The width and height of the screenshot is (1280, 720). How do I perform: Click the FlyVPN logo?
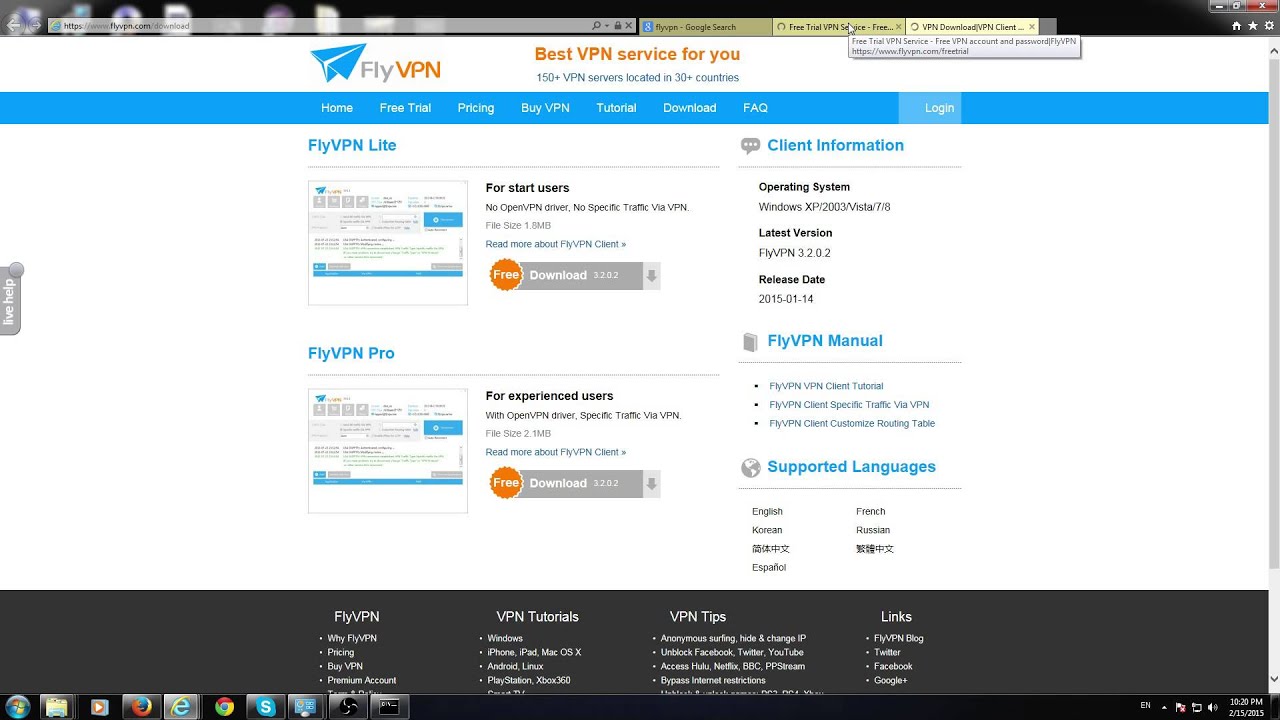tap(375, 63)
